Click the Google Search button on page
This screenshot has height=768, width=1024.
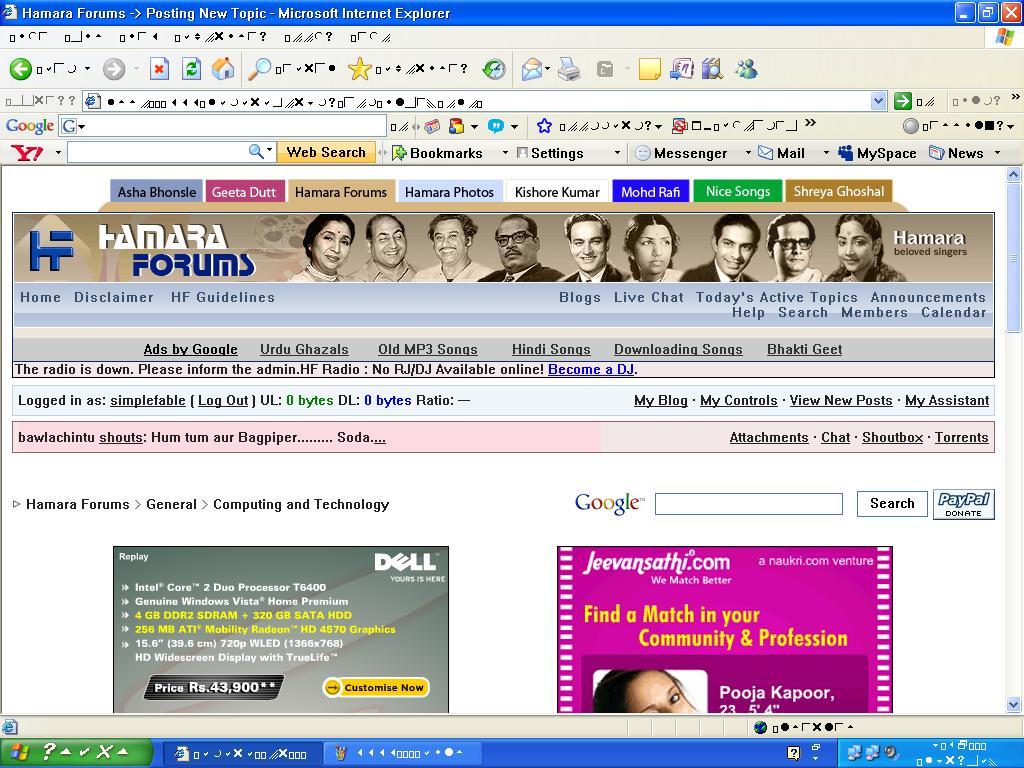point(892,504)
